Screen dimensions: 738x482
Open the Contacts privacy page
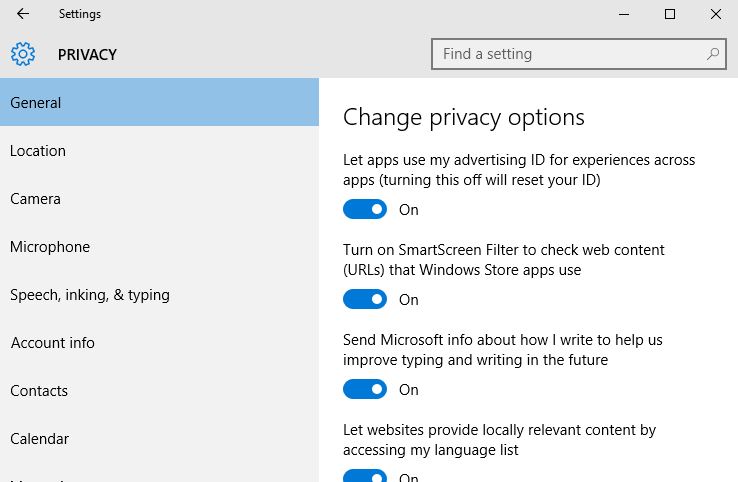click(39, 391)
